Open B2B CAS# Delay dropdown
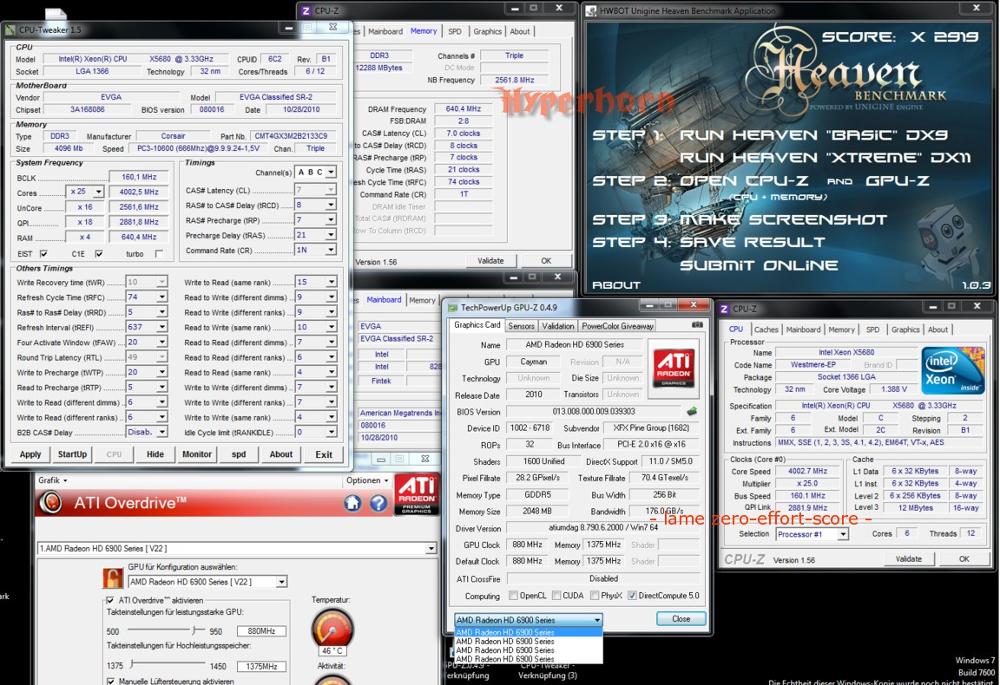Screen dimensions: 1000x685 (x=162, y=432)
